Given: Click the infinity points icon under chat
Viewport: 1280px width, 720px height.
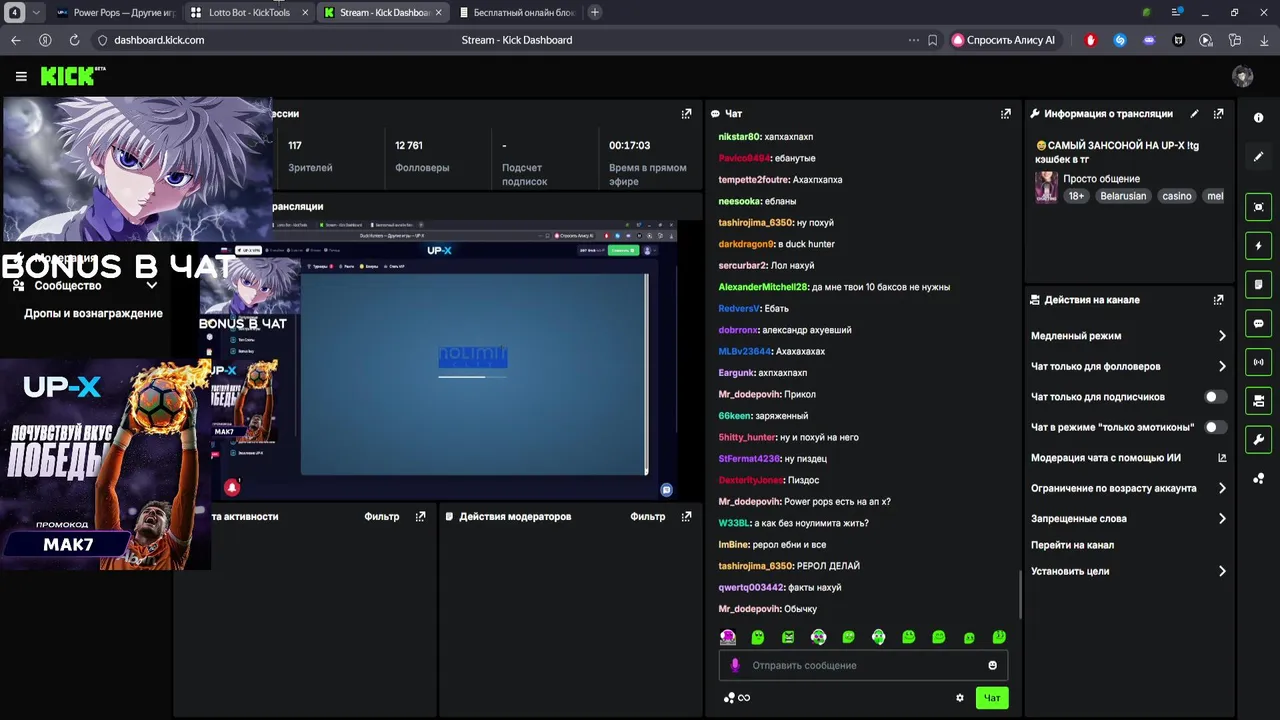Looking at the screenshot, I should [737, 698].
